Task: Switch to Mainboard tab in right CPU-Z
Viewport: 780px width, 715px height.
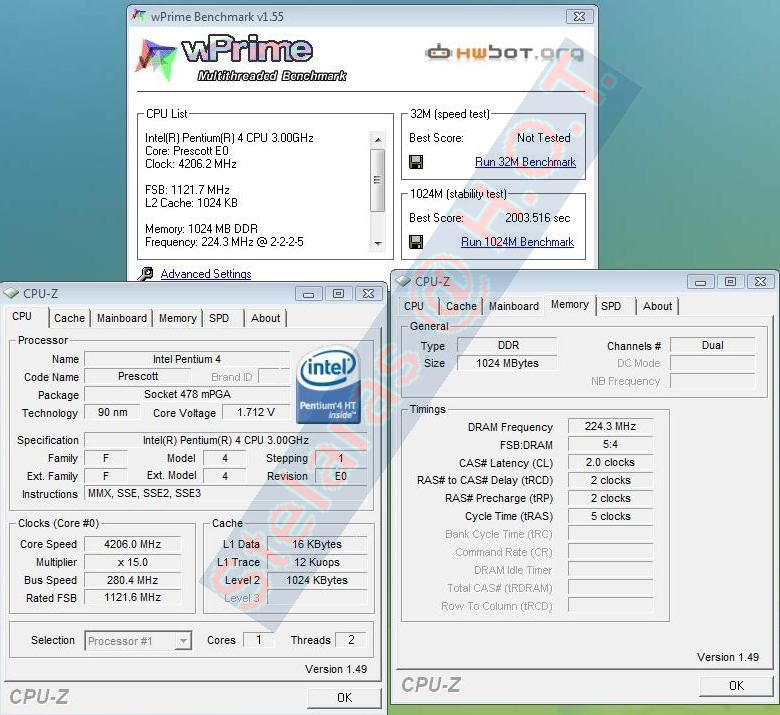Action: [514, 306]
